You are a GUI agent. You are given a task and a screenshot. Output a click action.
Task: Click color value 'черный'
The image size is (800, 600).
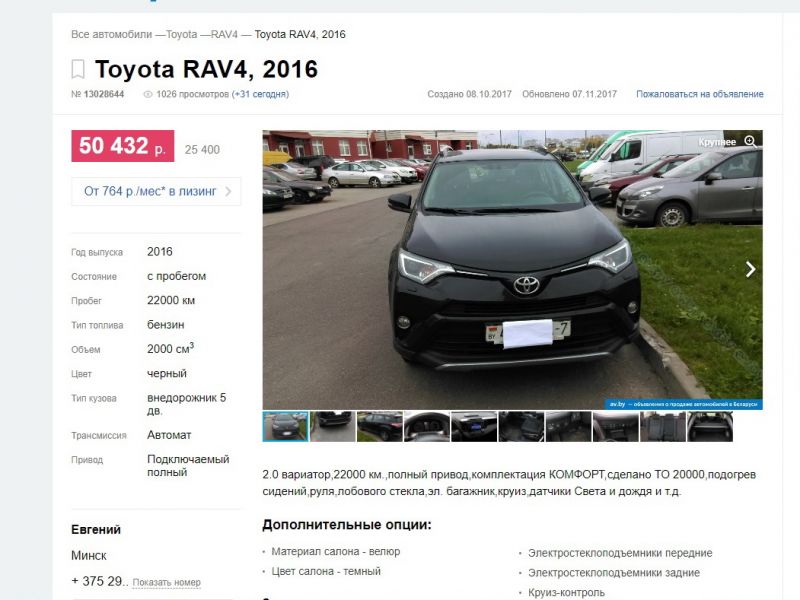pyautogui.click(x=167, y=373)
